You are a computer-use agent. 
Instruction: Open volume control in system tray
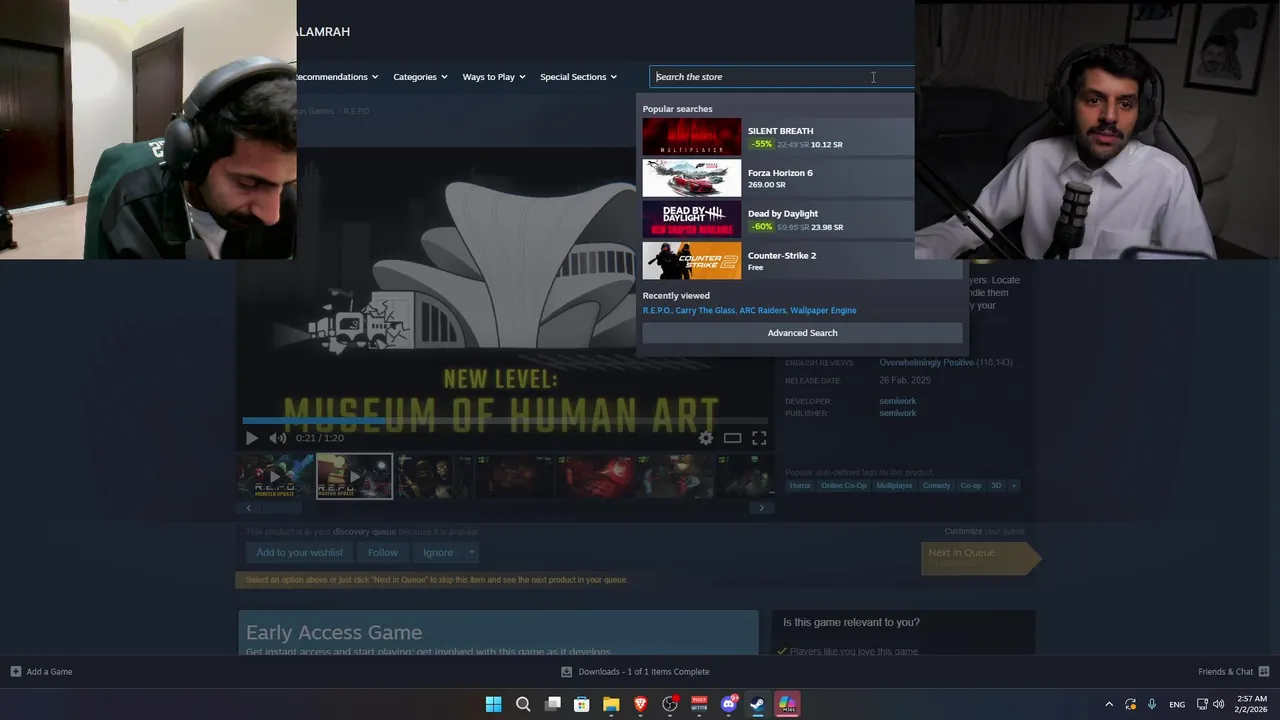[1218, 704]
